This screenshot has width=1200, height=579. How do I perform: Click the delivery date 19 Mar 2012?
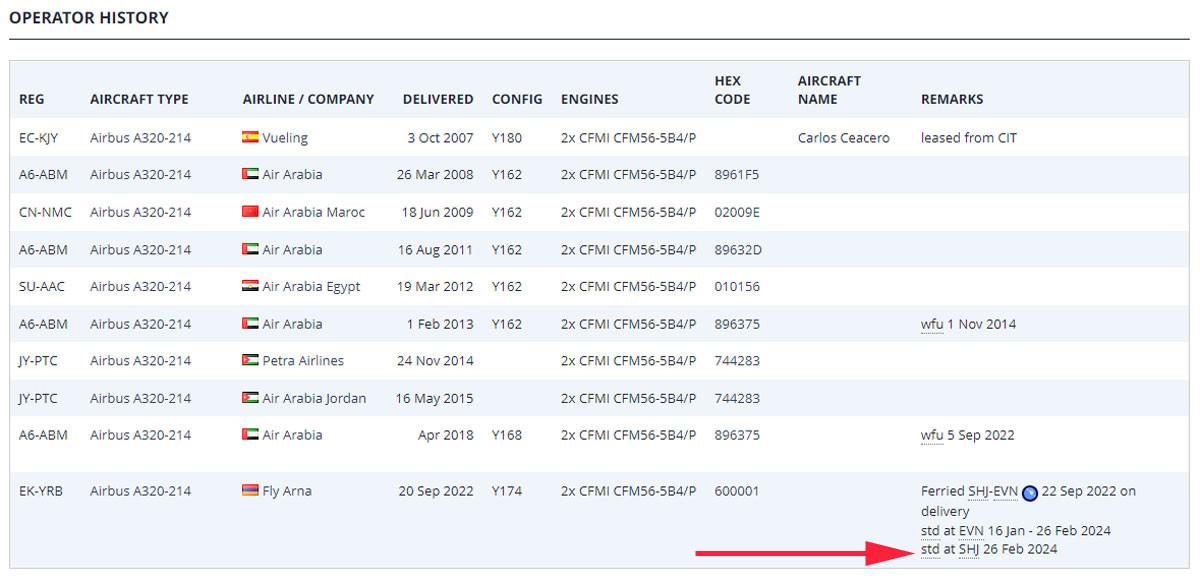pos(437,286)
